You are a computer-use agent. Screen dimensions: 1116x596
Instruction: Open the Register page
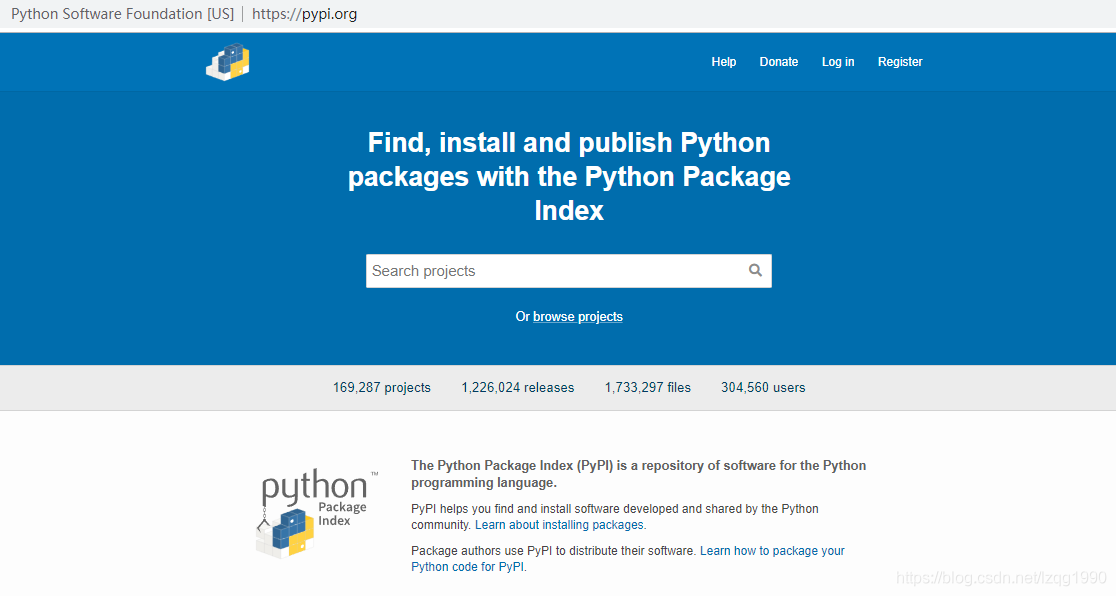900,62
